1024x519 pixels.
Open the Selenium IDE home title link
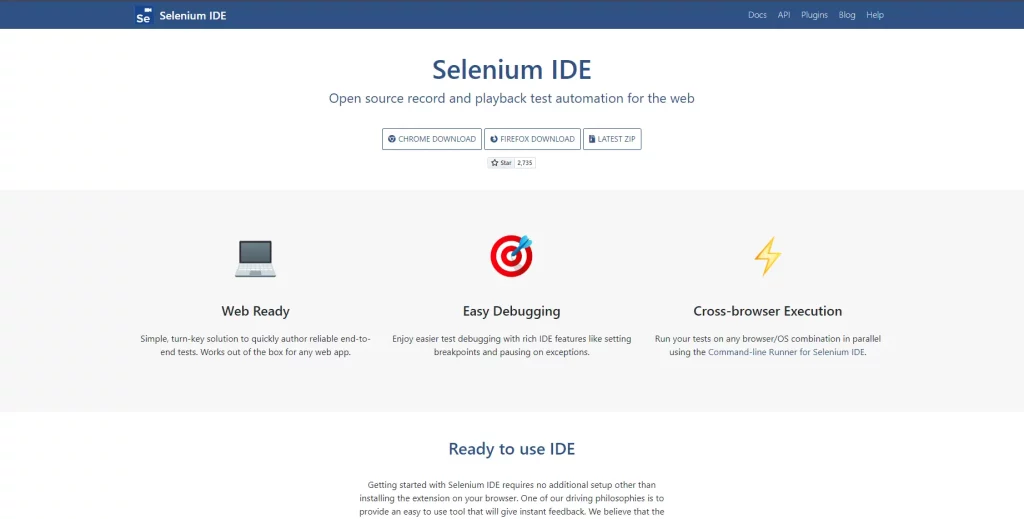pos(193,16)
